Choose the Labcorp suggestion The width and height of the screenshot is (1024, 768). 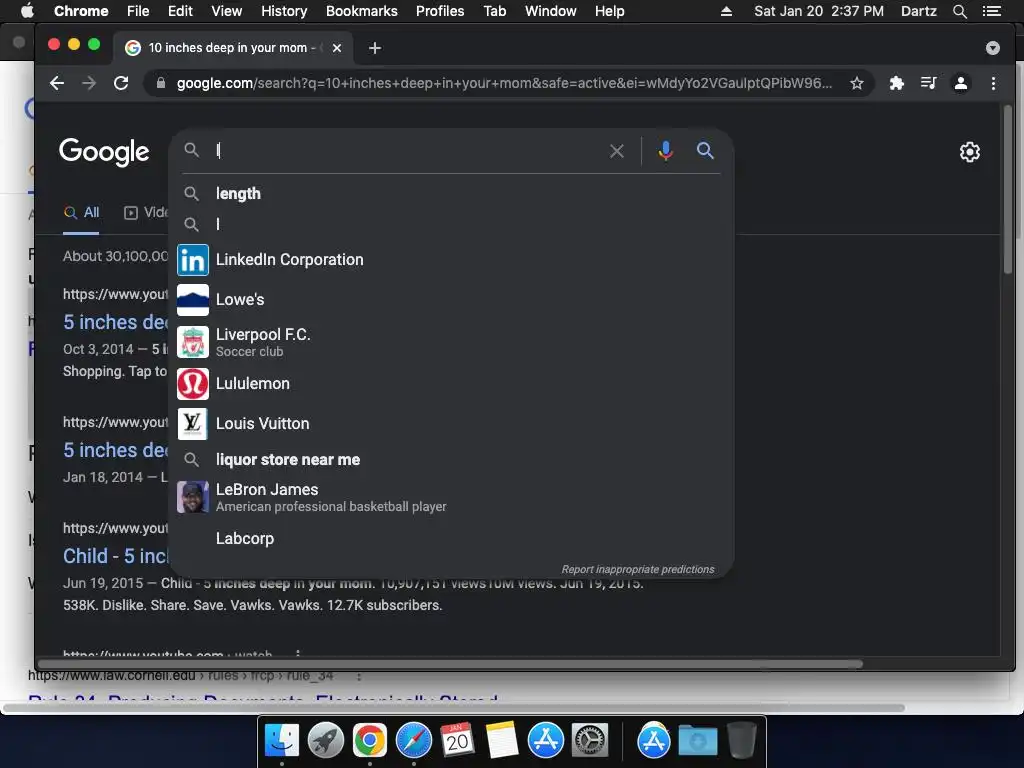pyautogui.click(x=451, y=538)
